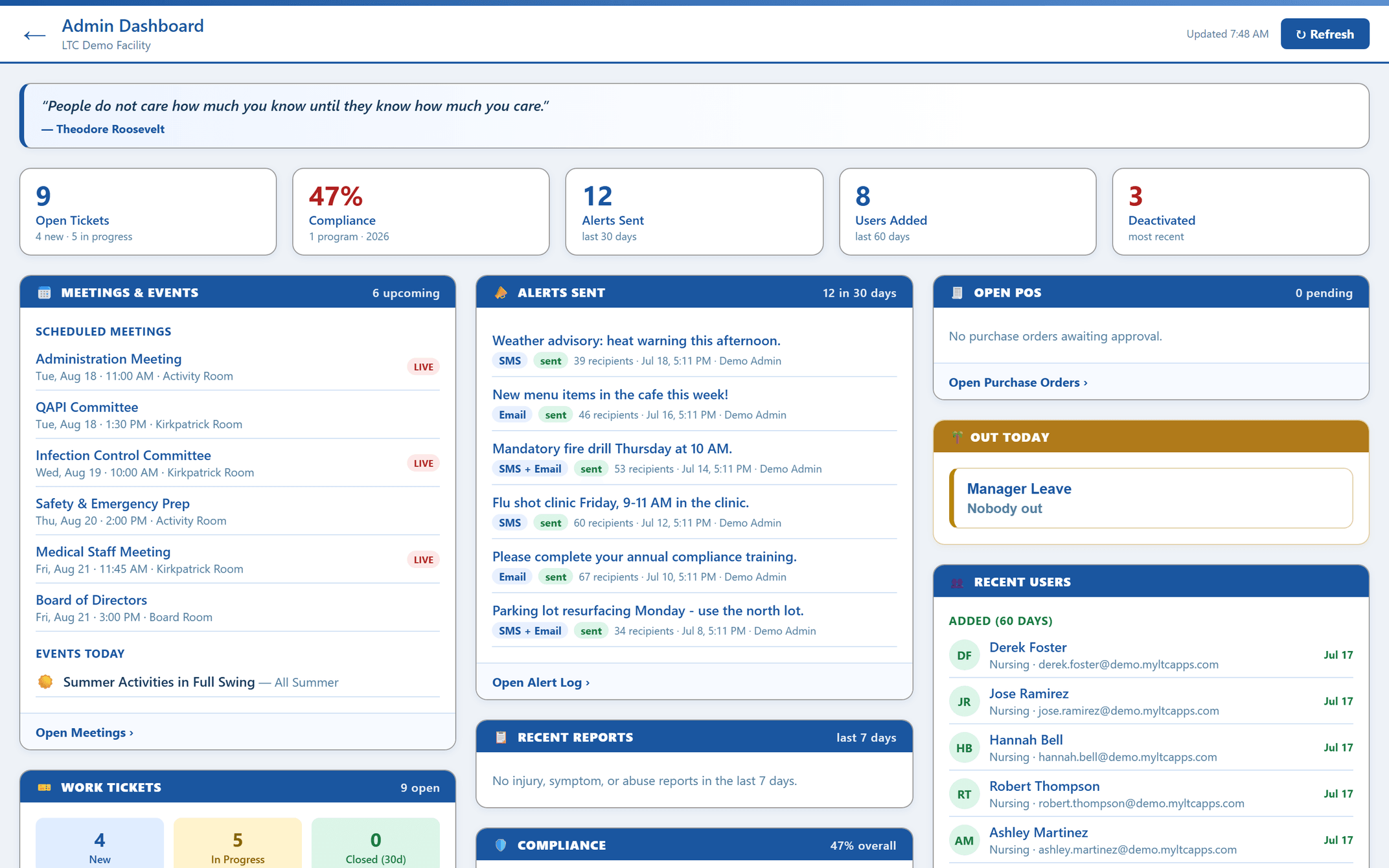Click the Email tag on cafe menu alert

coord(512,415)
